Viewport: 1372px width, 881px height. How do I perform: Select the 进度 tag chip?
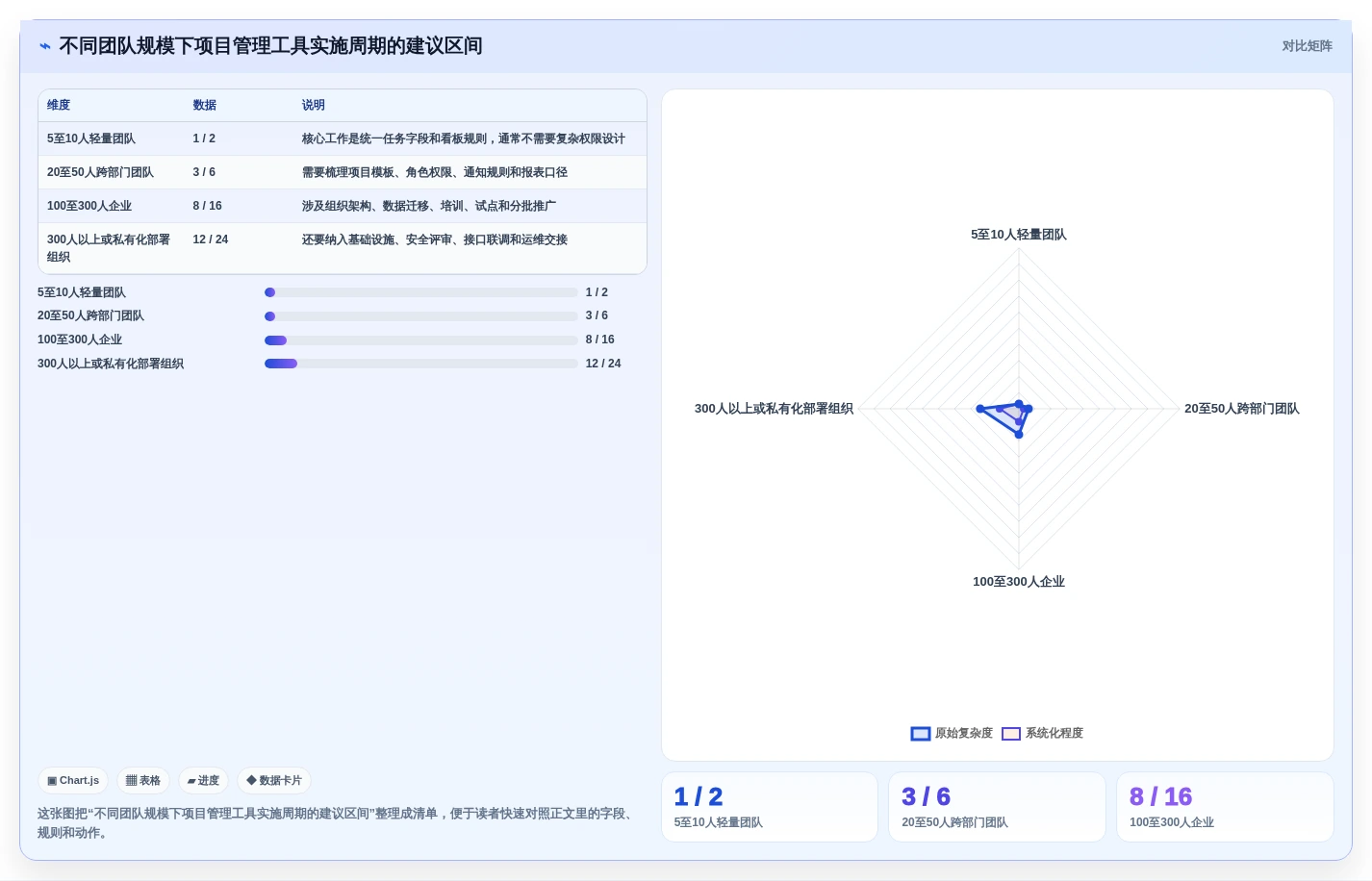(203, 781)
